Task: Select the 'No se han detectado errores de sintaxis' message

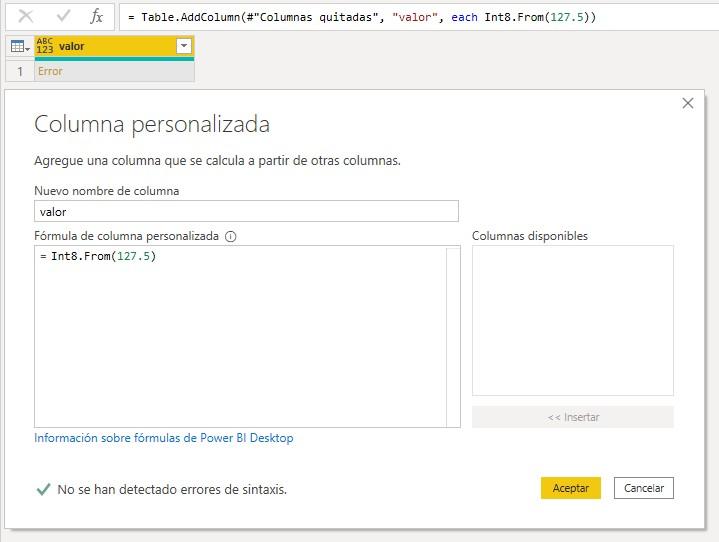Action: (x=172, y=490)
